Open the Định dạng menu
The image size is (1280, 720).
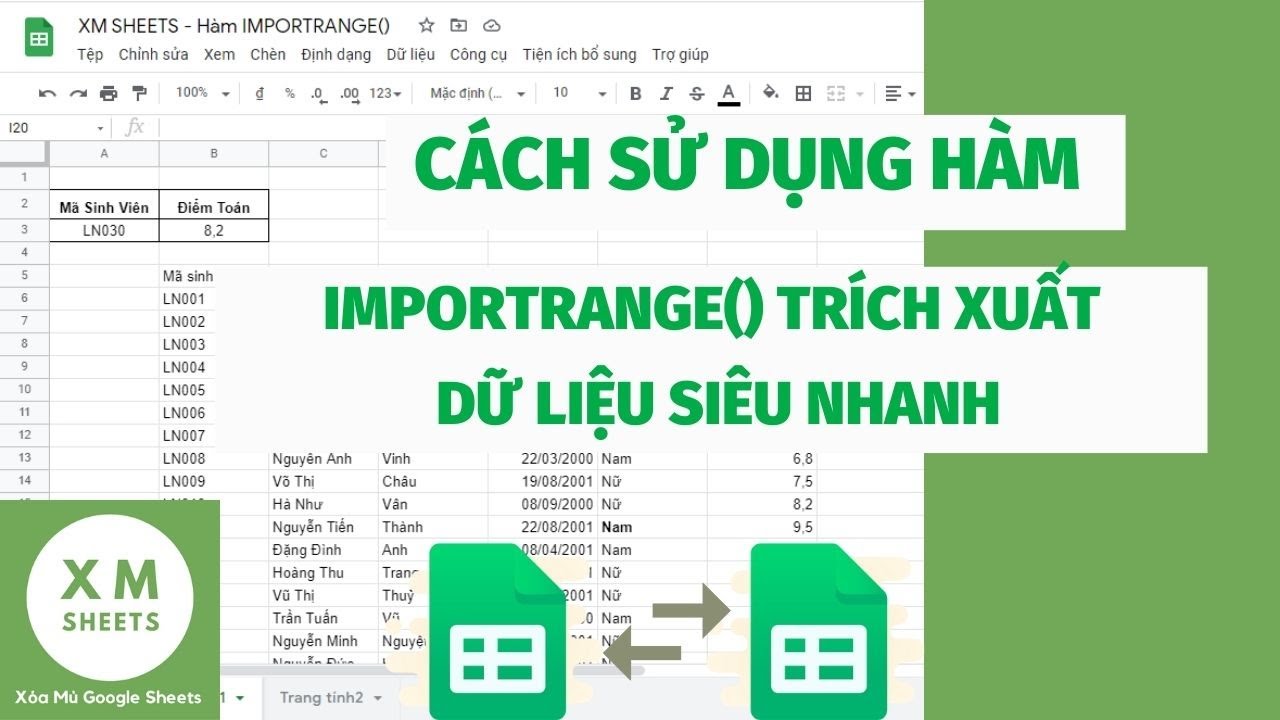336,54
